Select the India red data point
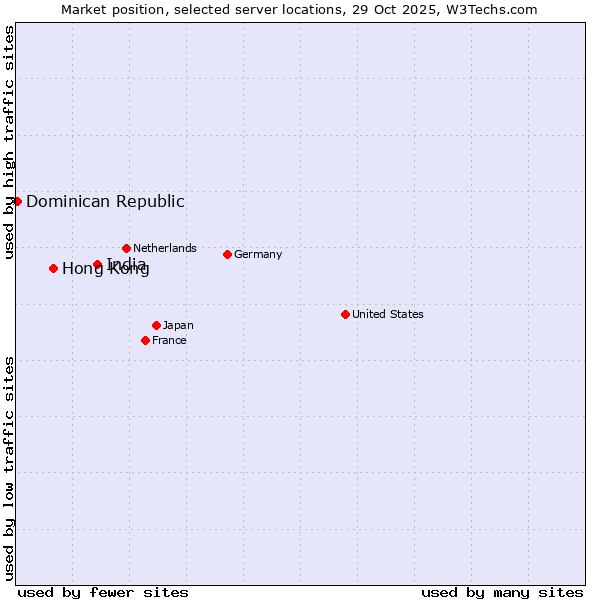The width and height of the screenshot is (600, 600). pyautogui.click(x=98, y=265)
